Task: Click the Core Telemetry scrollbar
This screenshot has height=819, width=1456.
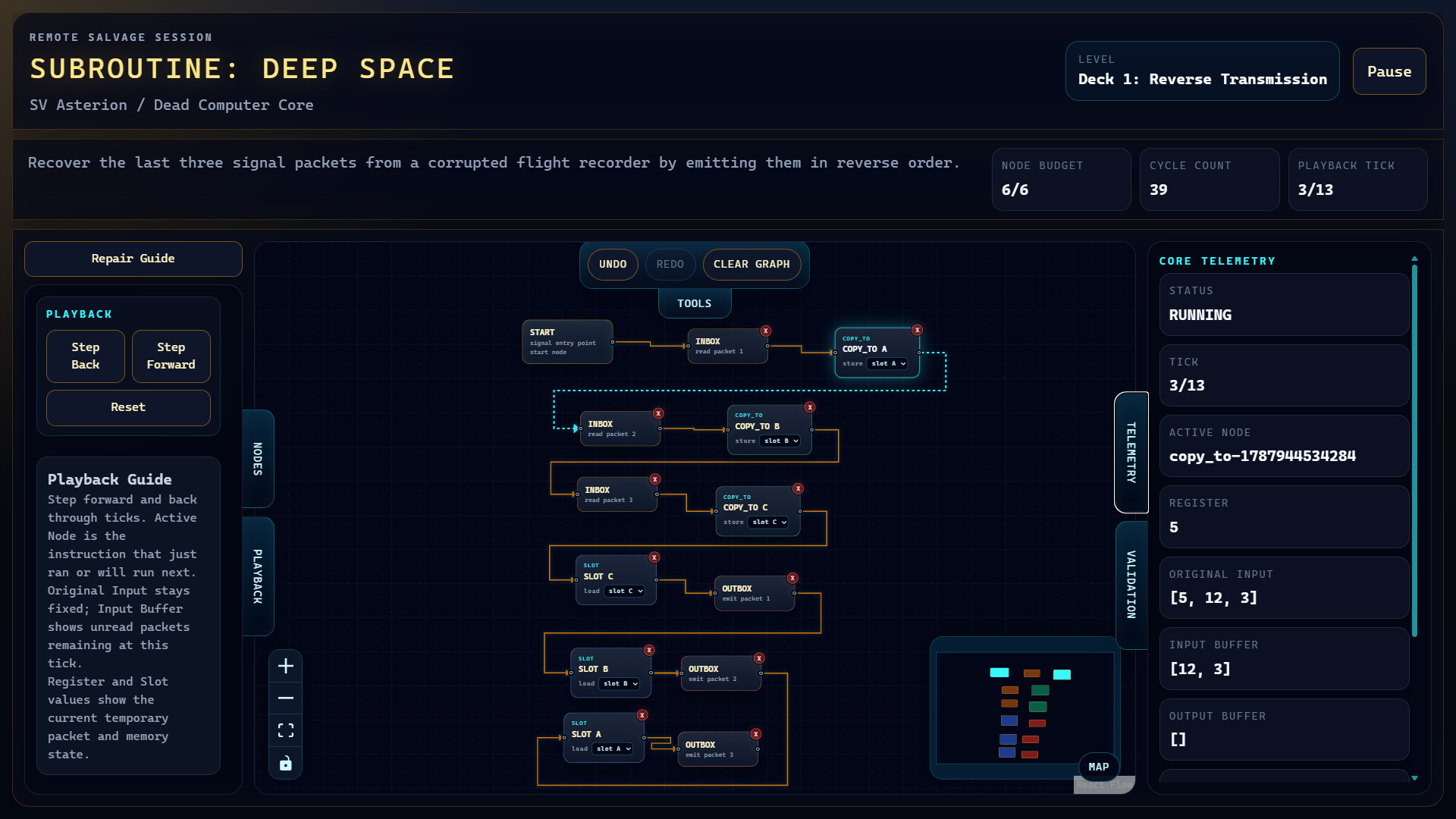Action: pos(1414,450)
